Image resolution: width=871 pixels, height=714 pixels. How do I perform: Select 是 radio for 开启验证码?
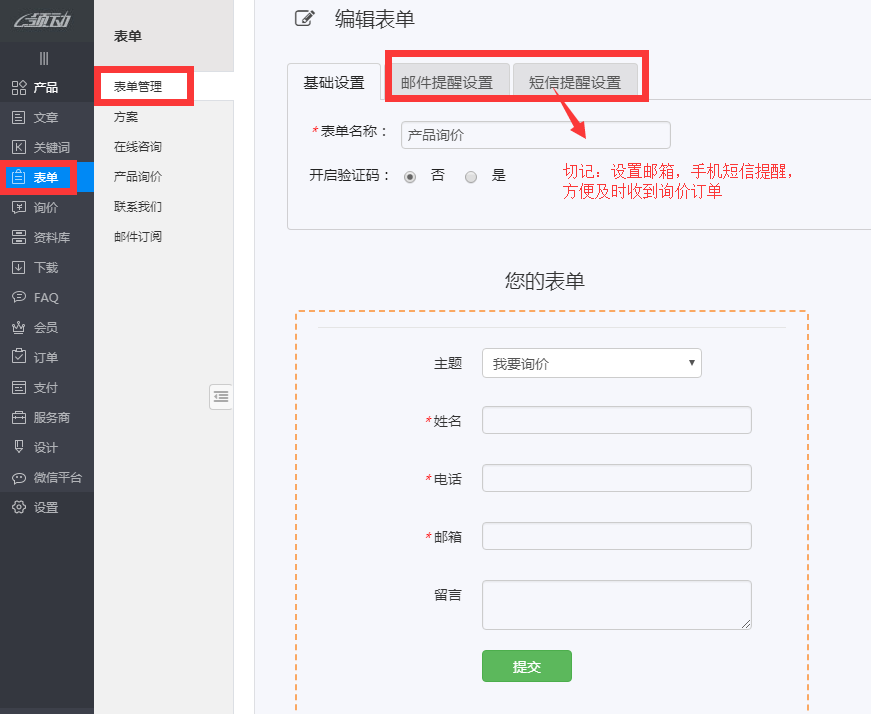[x=471, y=177]
